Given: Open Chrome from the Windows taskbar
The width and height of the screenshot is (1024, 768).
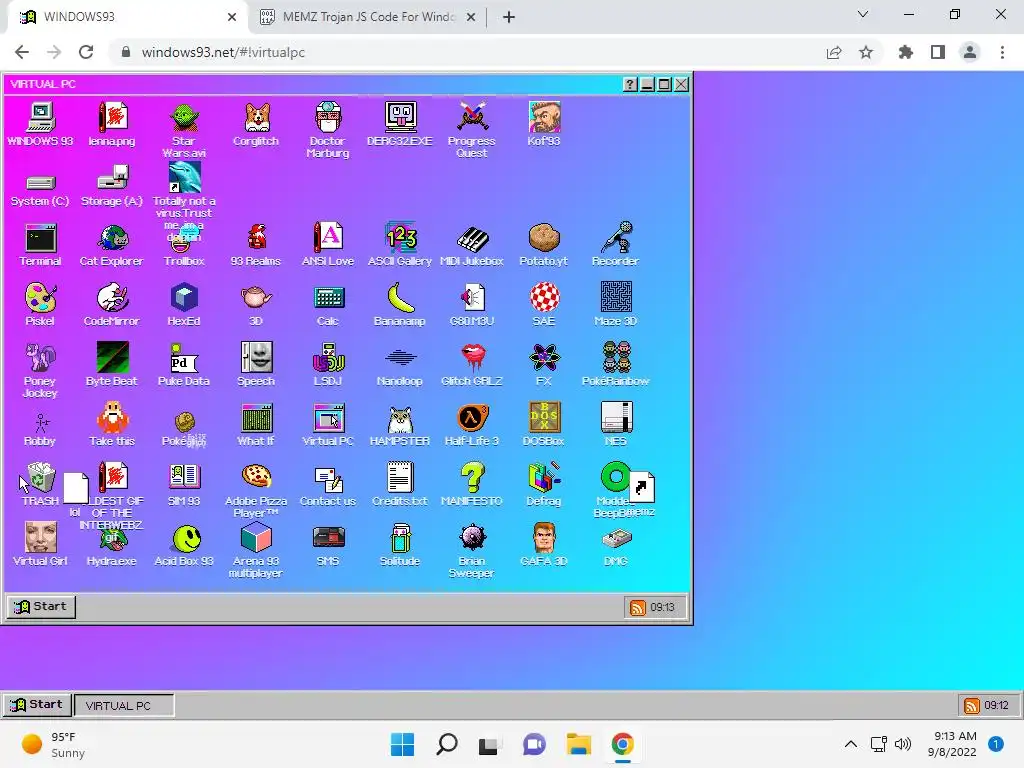Looking at the screenshot, I should (622, 744).
